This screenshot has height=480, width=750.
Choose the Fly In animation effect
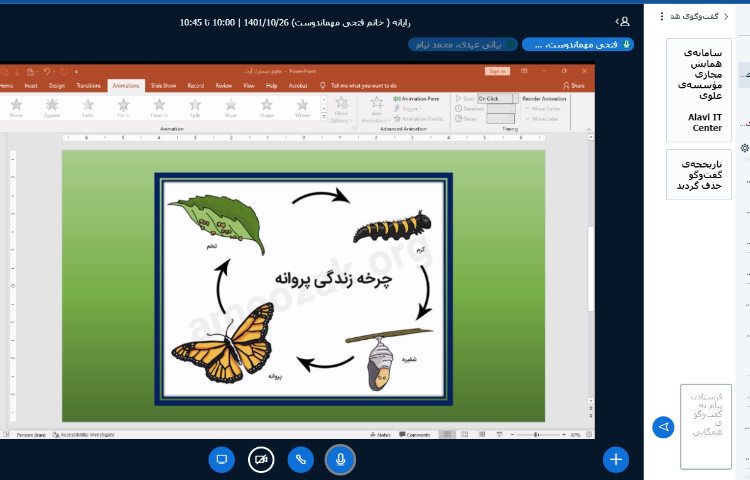click(x=123, y=105)
